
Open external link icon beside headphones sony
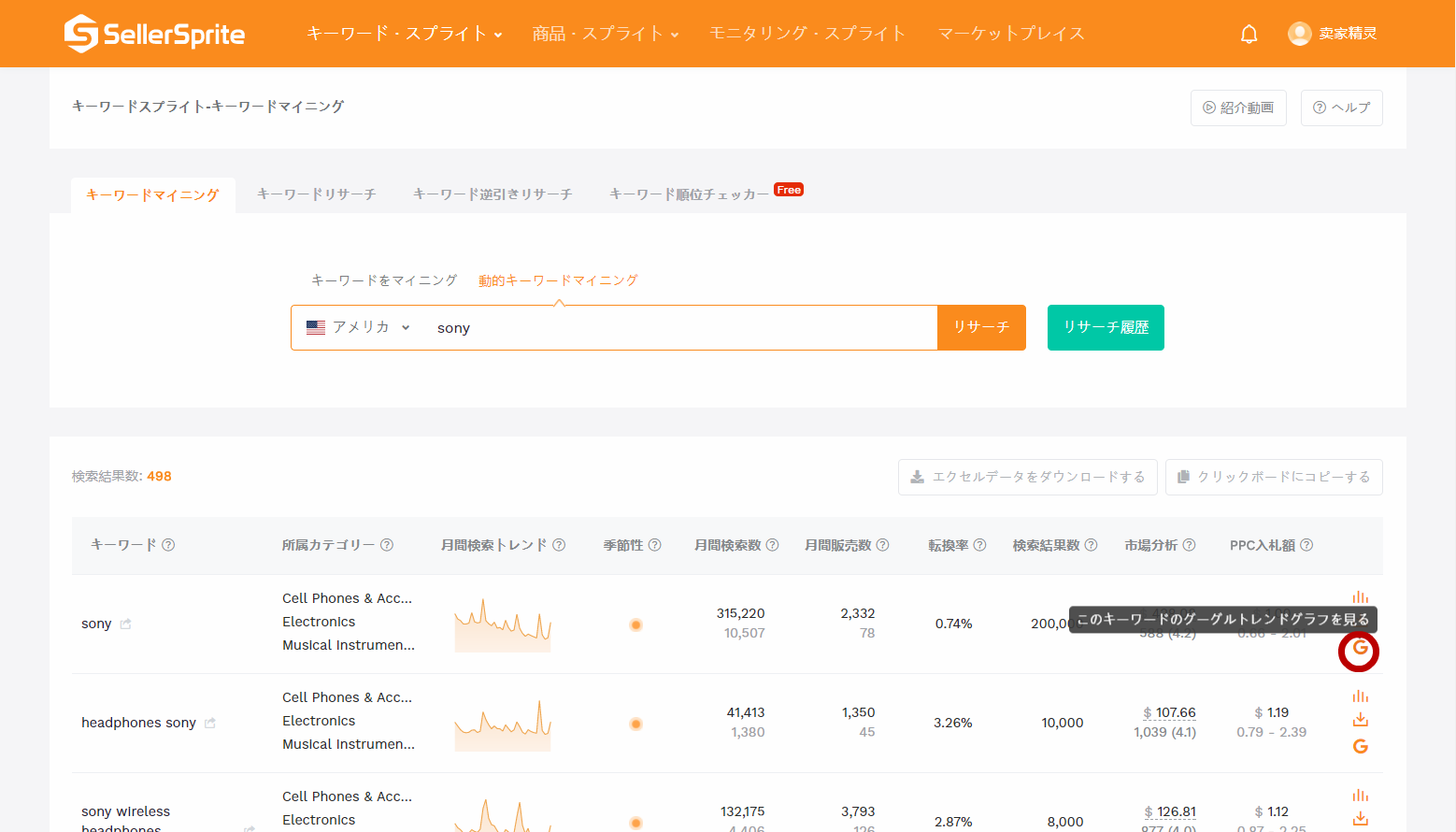pyautogui.click(x=210, y=723)
